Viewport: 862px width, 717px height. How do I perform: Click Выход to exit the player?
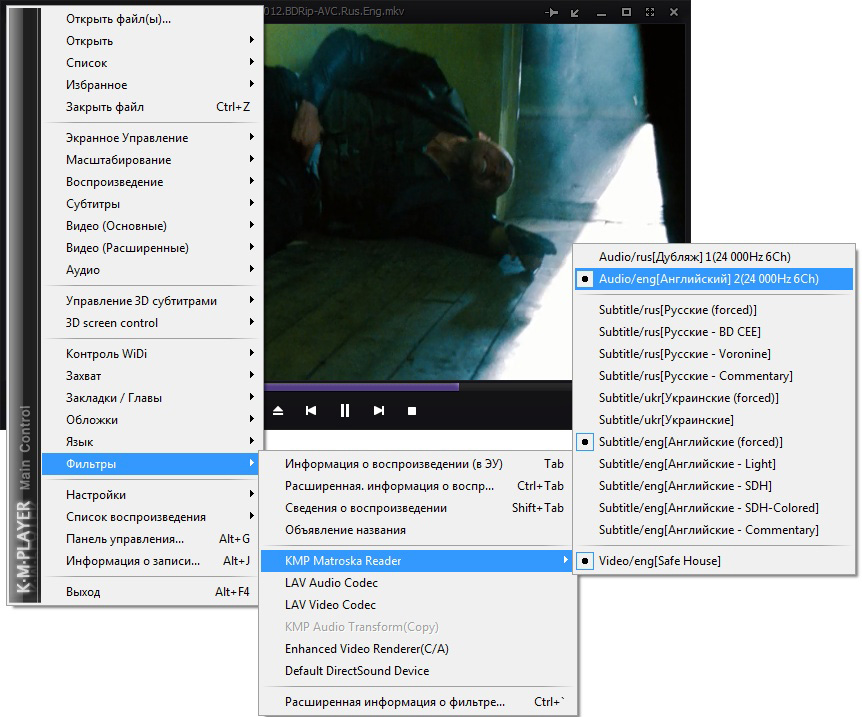[83, 592]
